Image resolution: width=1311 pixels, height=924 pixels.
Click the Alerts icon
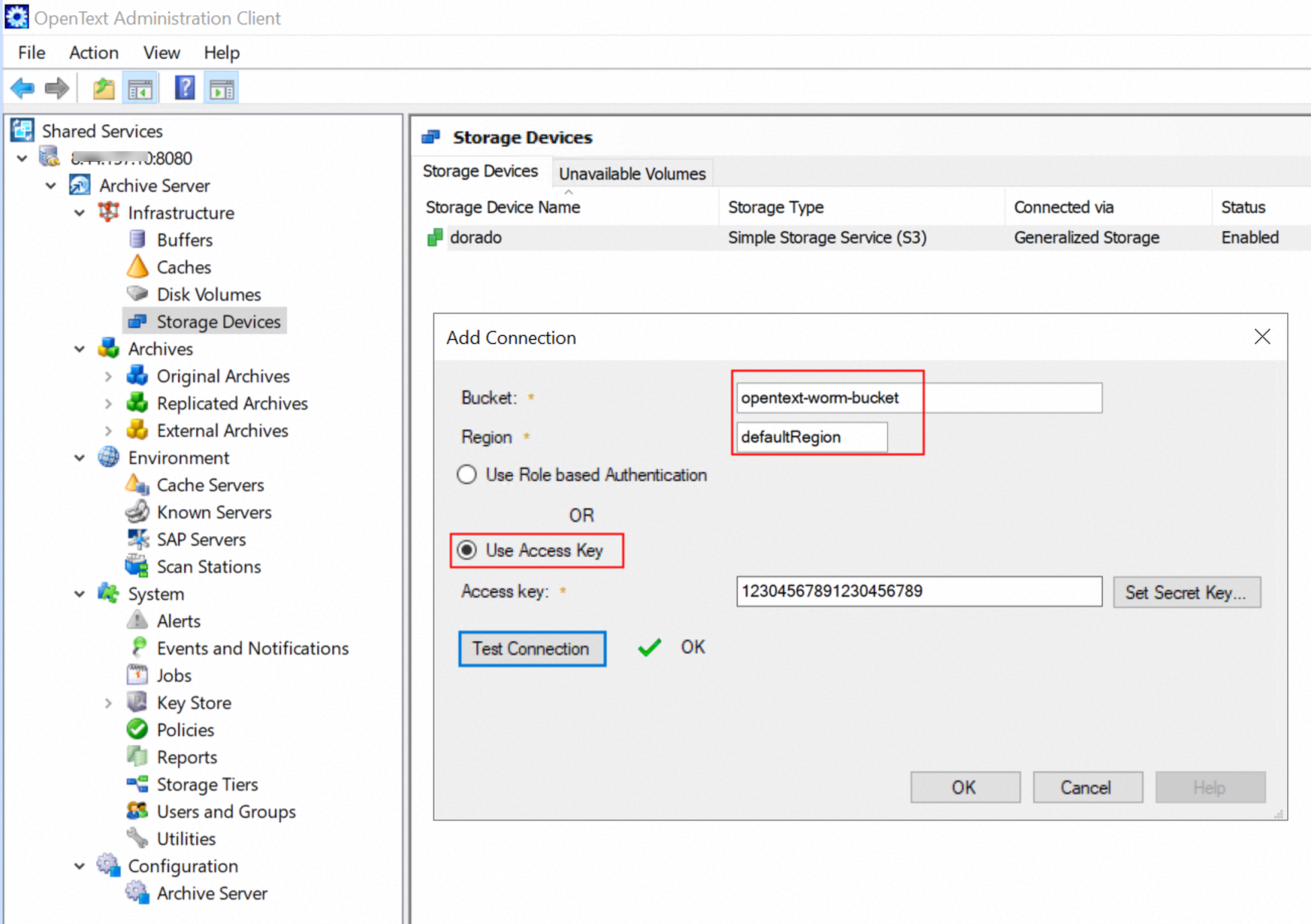pos(137,621)
